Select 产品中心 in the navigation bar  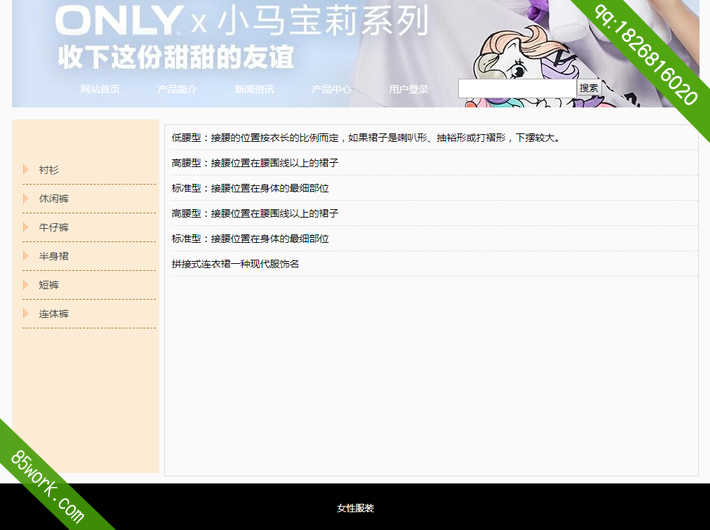pyautogui.click(x=331, y=89)
